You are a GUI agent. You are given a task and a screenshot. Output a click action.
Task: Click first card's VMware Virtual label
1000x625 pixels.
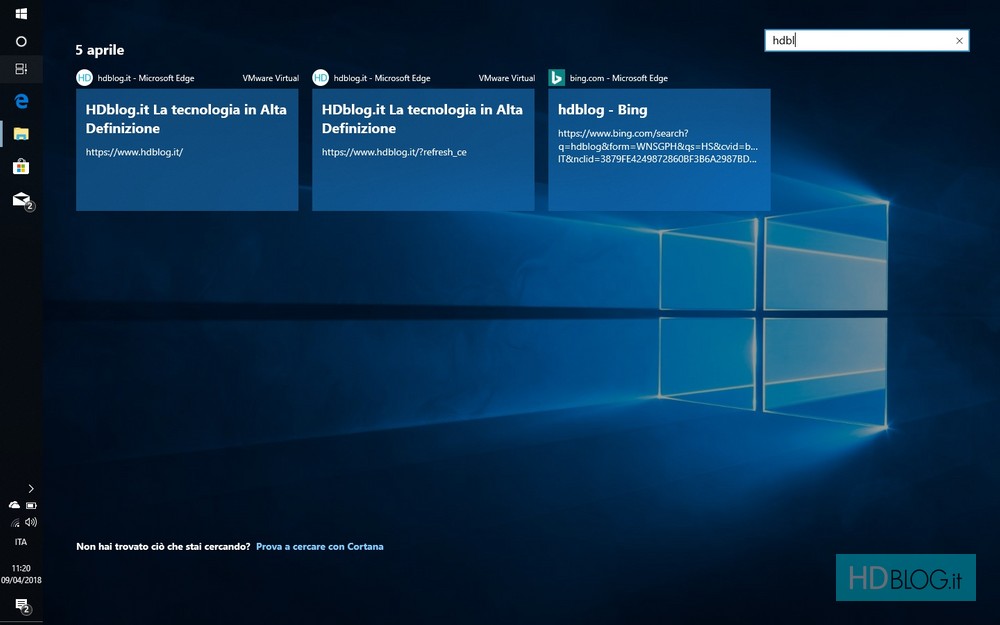click(x=270, y=78)
